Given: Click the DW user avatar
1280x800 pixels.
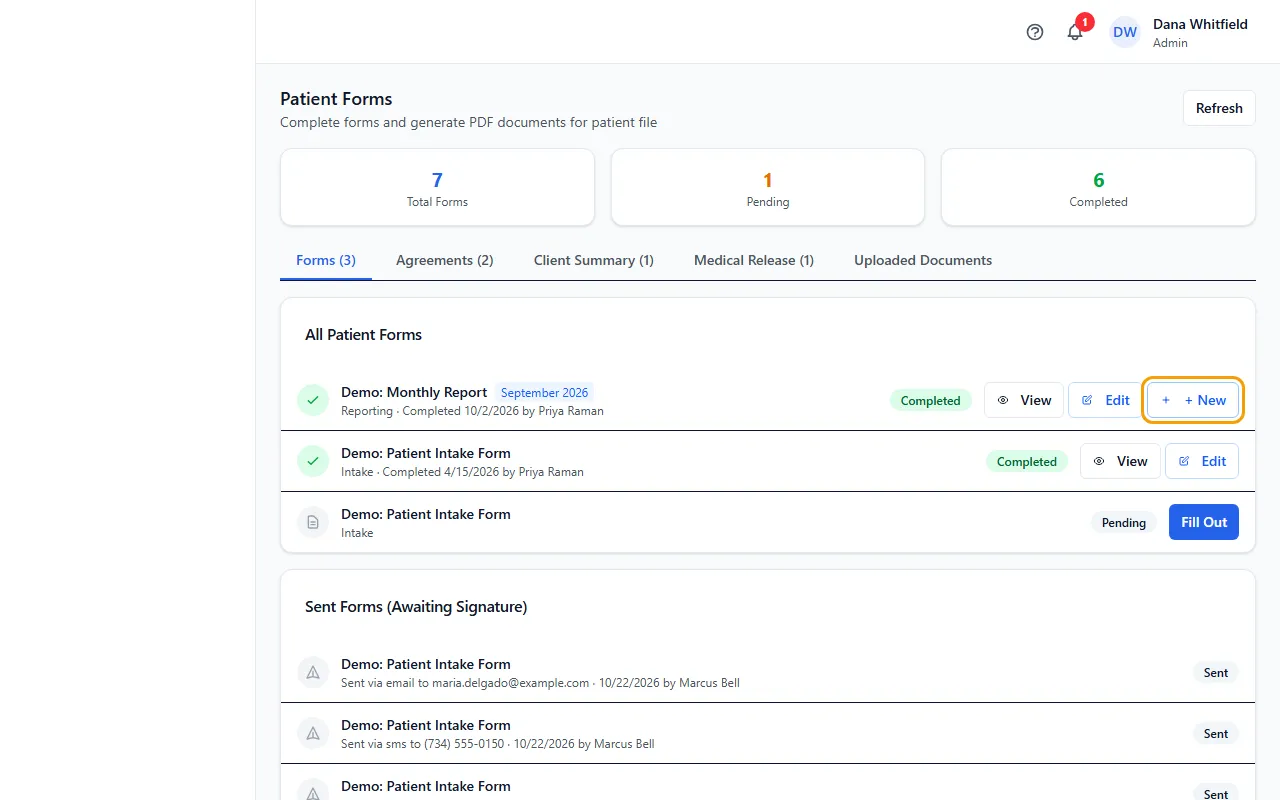Looking at the screenshot, I should coord(1125,32).
